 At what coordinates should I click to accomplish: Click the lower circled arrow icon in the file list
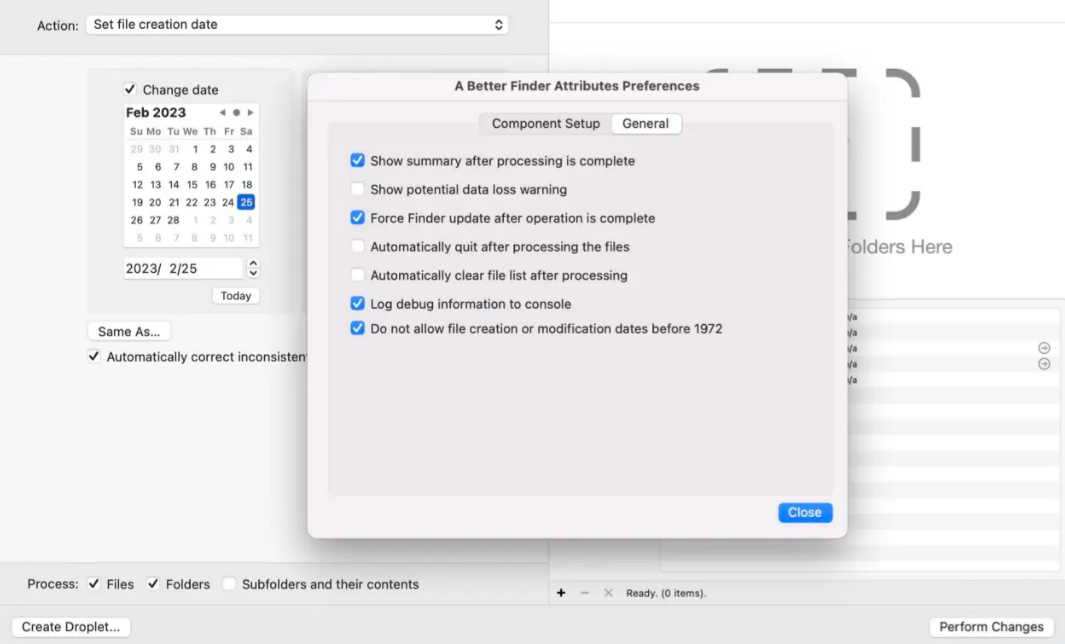(1044, 364)
